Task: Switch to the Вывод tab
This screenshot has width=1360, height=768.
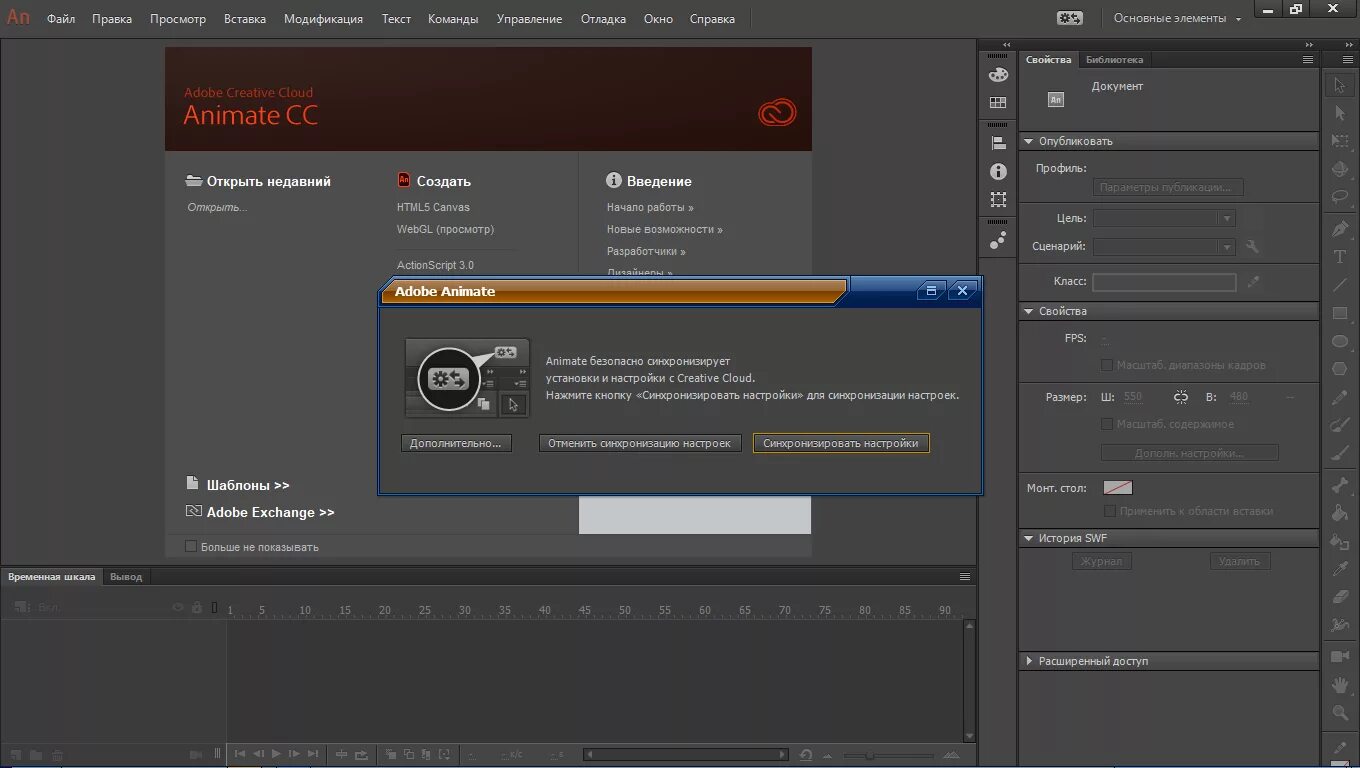Action: pos(126,576)
